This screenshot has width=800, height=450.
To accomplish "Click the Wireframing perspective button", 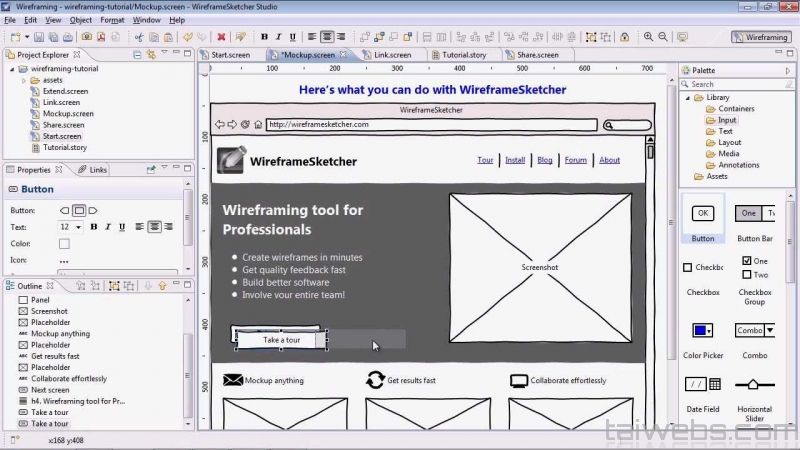I will (x=761, y=37).
